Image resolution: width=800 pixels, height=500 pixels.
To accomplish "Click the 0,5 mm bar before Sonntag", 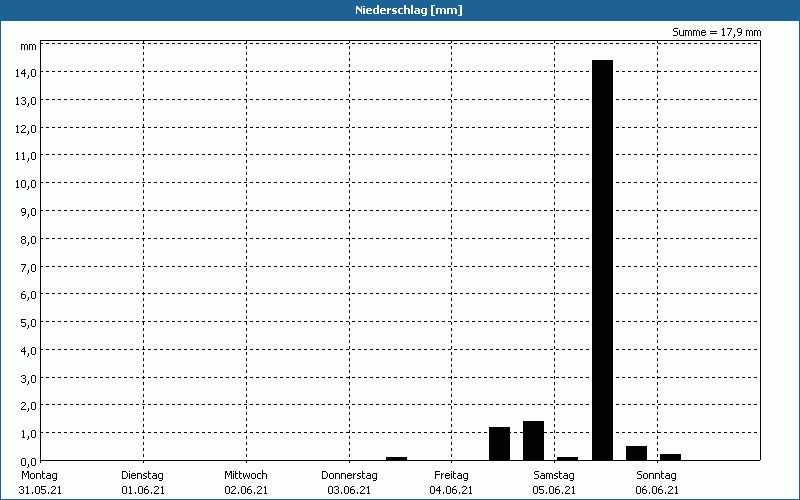I will pos(637,453).
